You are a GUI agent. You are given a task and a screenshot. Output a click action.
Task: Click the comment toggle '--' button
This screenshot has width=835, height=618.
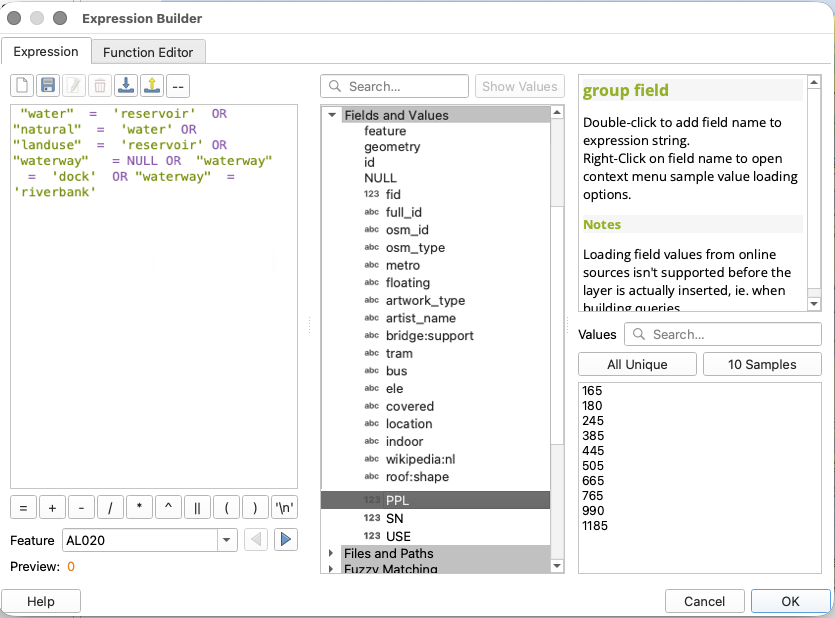[178, 86]
